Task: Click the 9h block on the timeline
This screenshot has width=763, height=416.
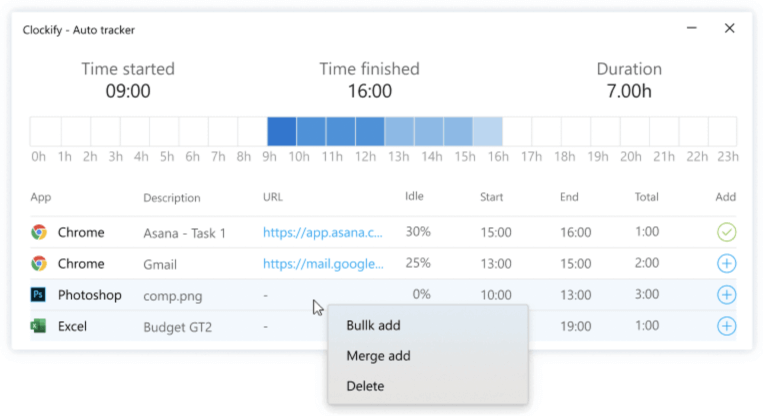Action: (x=282, y=131)
